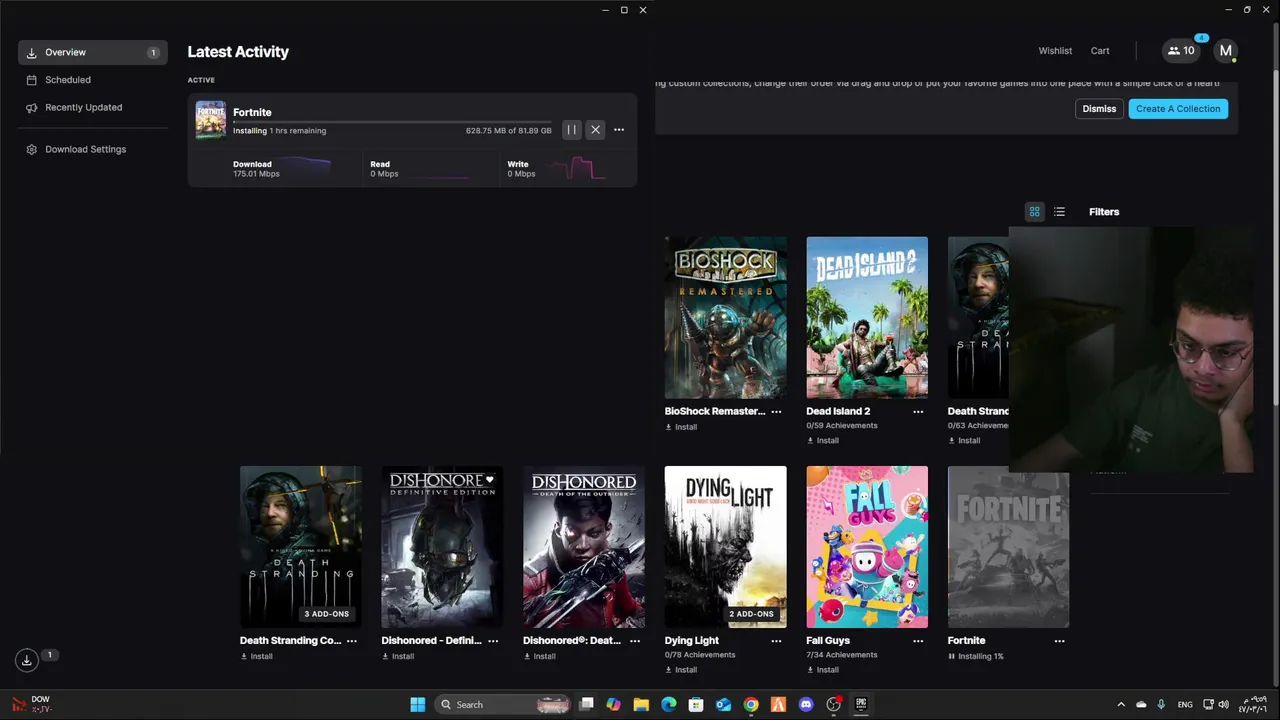This screenshot has height=720, width=1280.
Task: Install BioShock Remastered
Action: point(680,427)
